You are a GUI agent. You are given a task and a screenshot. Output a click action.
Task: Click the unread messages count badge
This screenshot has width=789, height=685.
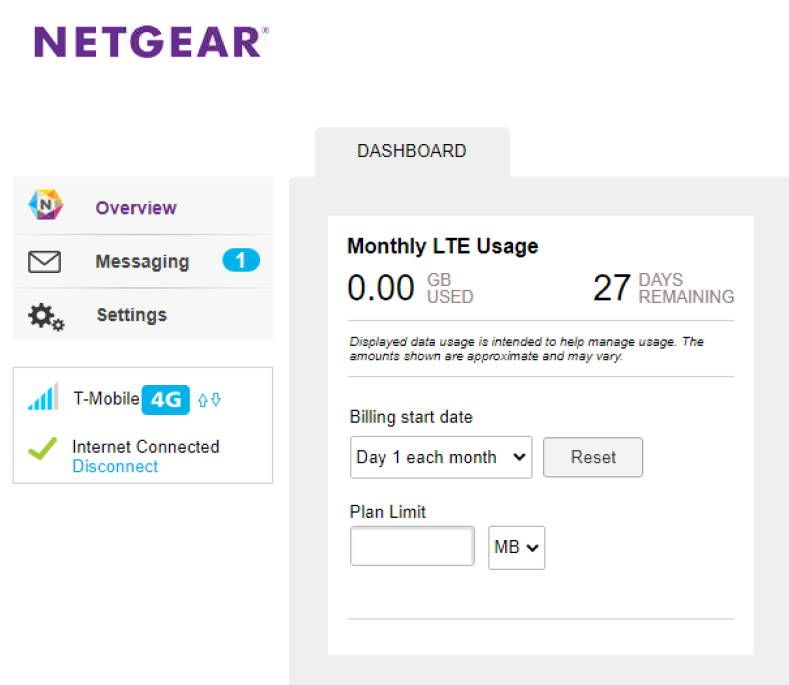coord(241,261)
